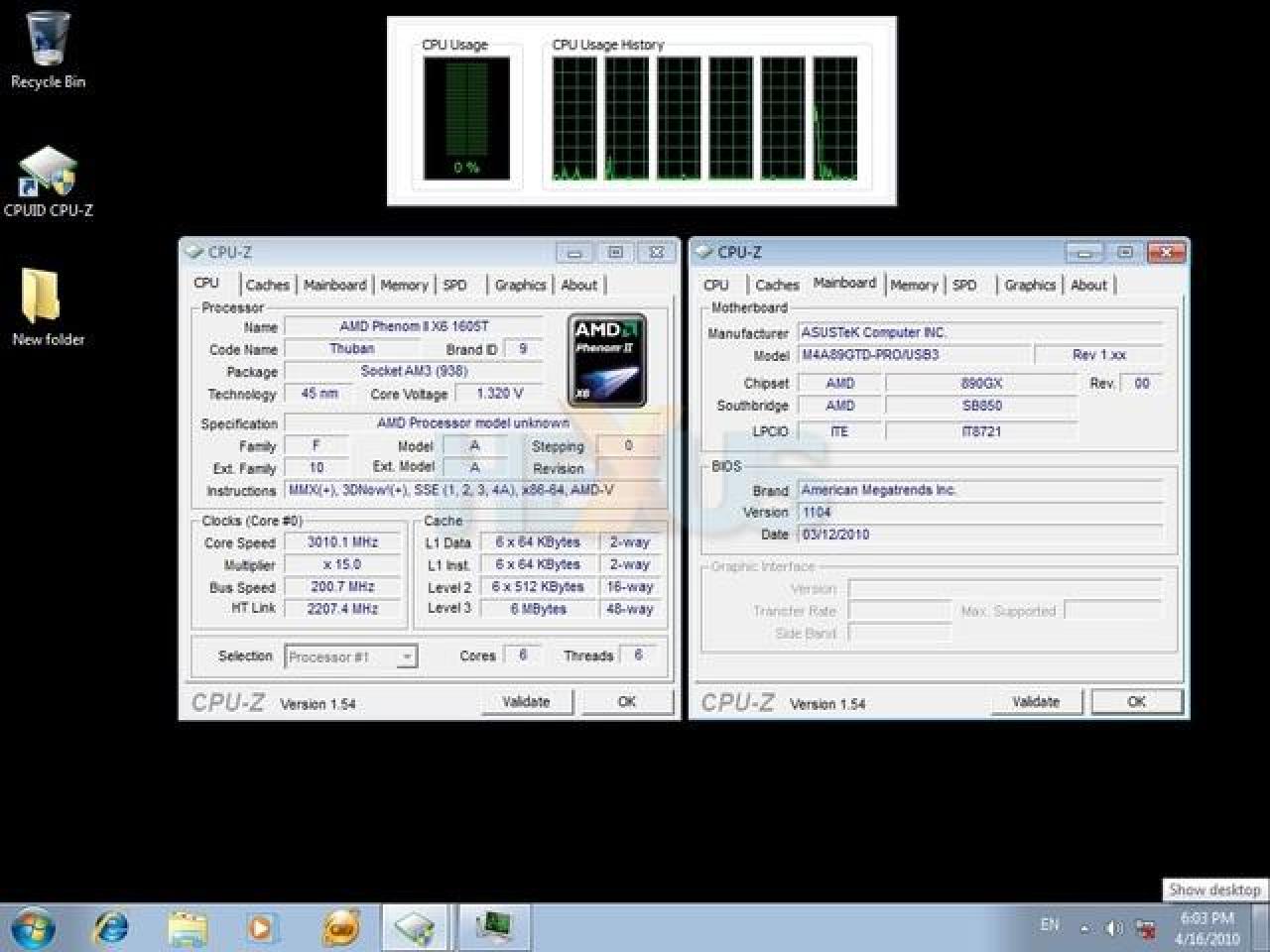Switch to About tab in right CPU-Z window
Screen dimensions: 1270x952
click(1088, 285)
